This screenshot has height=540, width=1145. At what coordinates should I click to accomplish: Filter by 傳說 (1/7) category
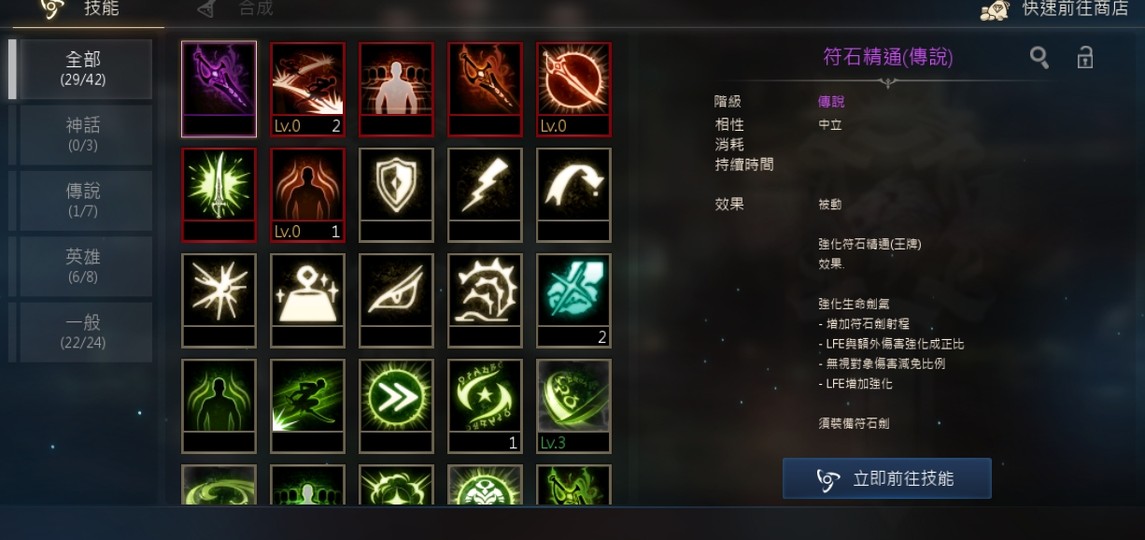pos(83,200)
